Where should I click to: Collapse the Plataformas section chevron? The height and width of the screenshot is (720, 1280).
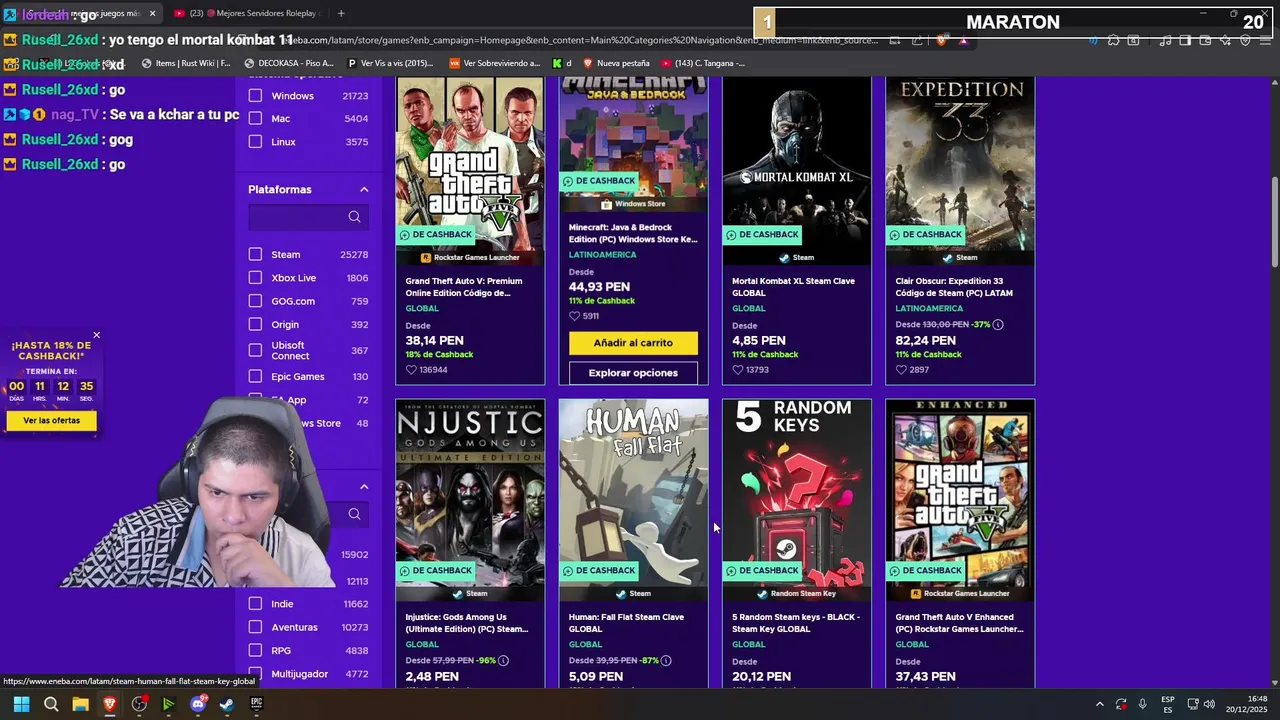pyautogui.click(x=364, y=190)
